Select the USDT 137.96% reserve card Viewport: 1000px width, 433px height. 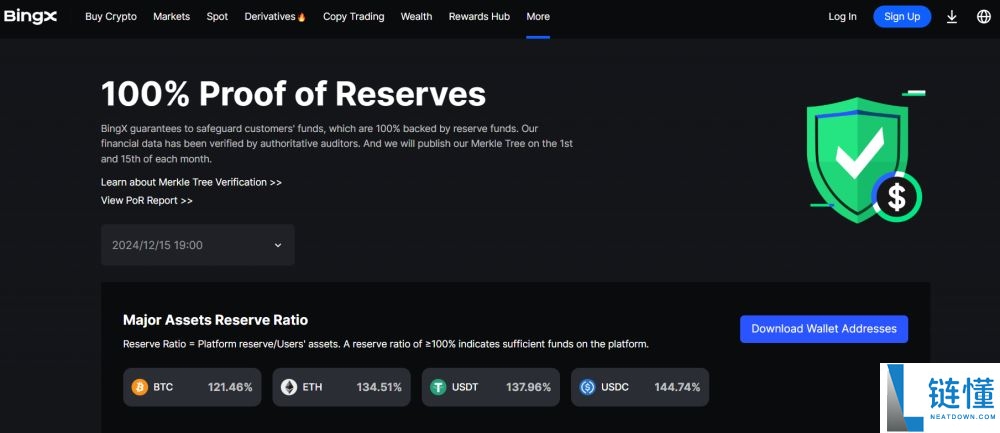[x=490, y=387]
